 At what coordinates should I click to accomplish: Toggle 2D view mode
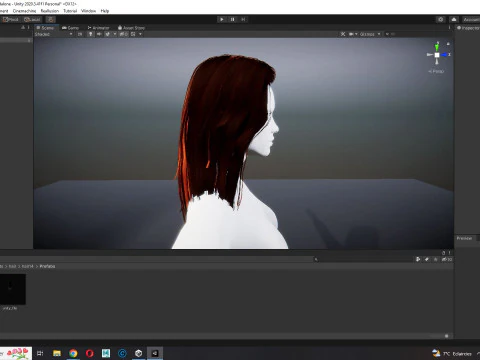80,34
